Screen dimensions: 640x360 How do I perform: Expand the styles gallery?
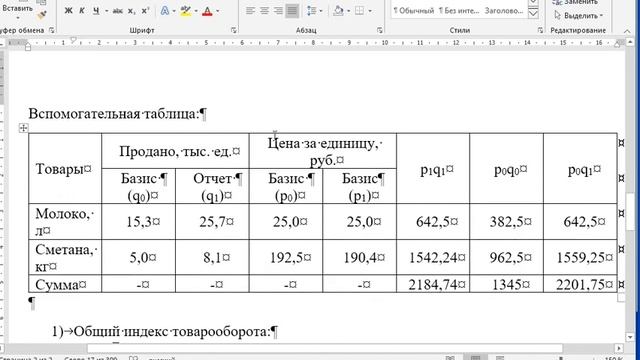pos(533,14)
